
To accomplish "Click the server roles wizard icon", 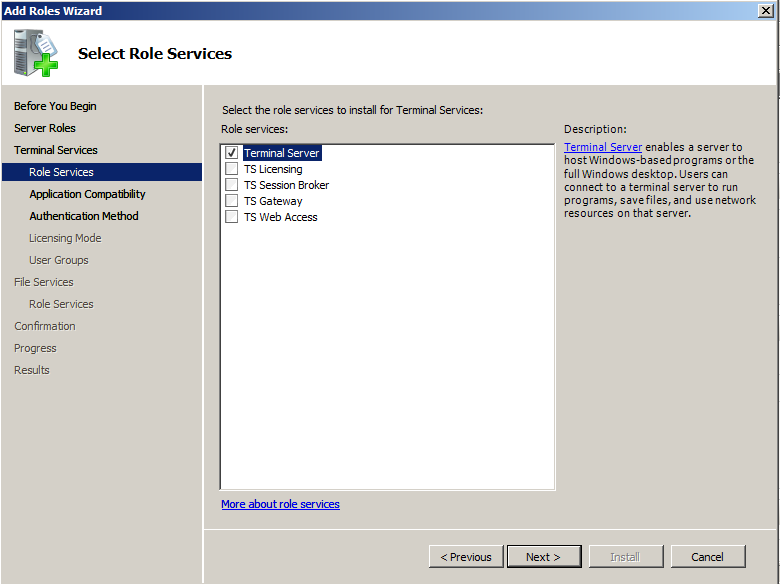I will click(35, 53).
